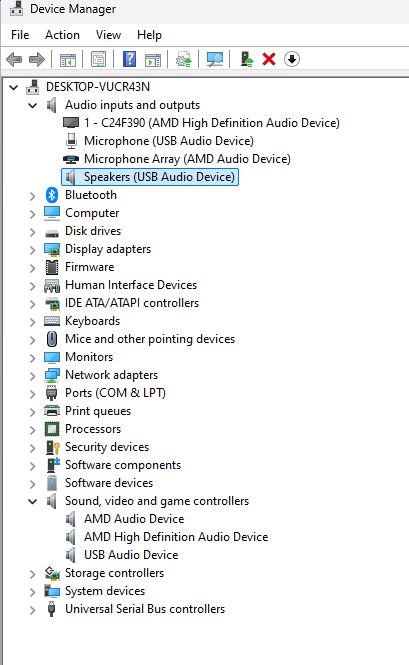Click Scan for hardware changes icon
The image size is (409, 665).
[215, 59]
